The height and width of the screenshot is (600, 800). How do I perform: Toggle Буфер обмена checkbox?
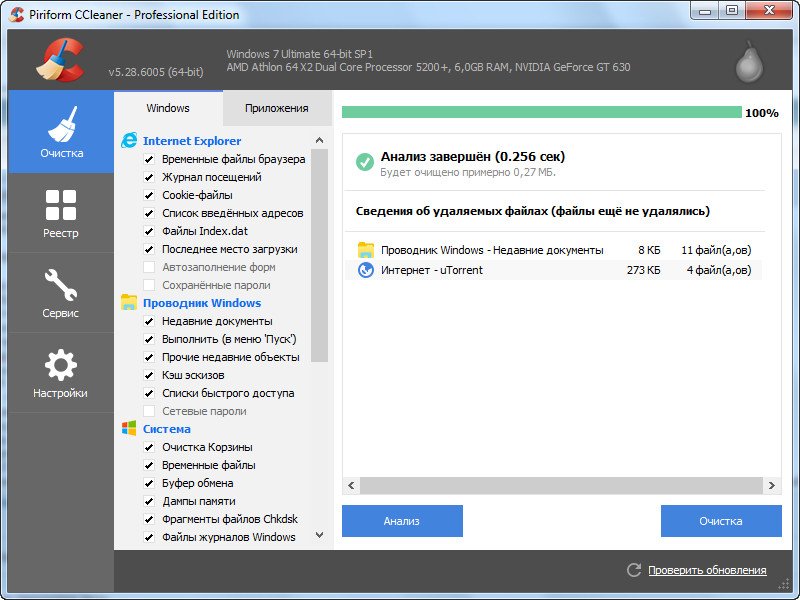(x=149, y=483)
